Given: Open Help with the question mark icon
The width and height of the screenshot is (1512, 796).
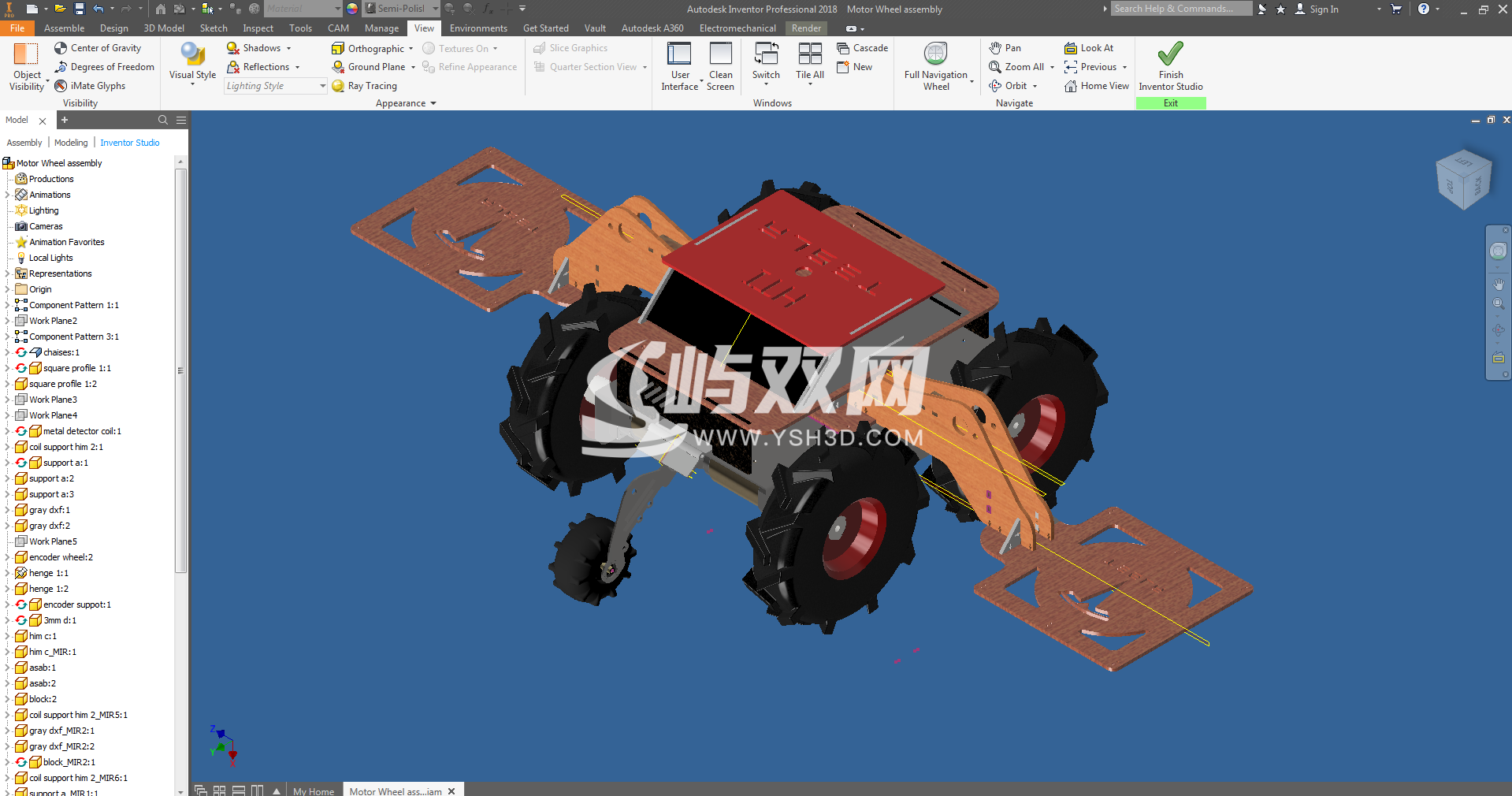Looking at the screenshot, I should point(1424,9).
